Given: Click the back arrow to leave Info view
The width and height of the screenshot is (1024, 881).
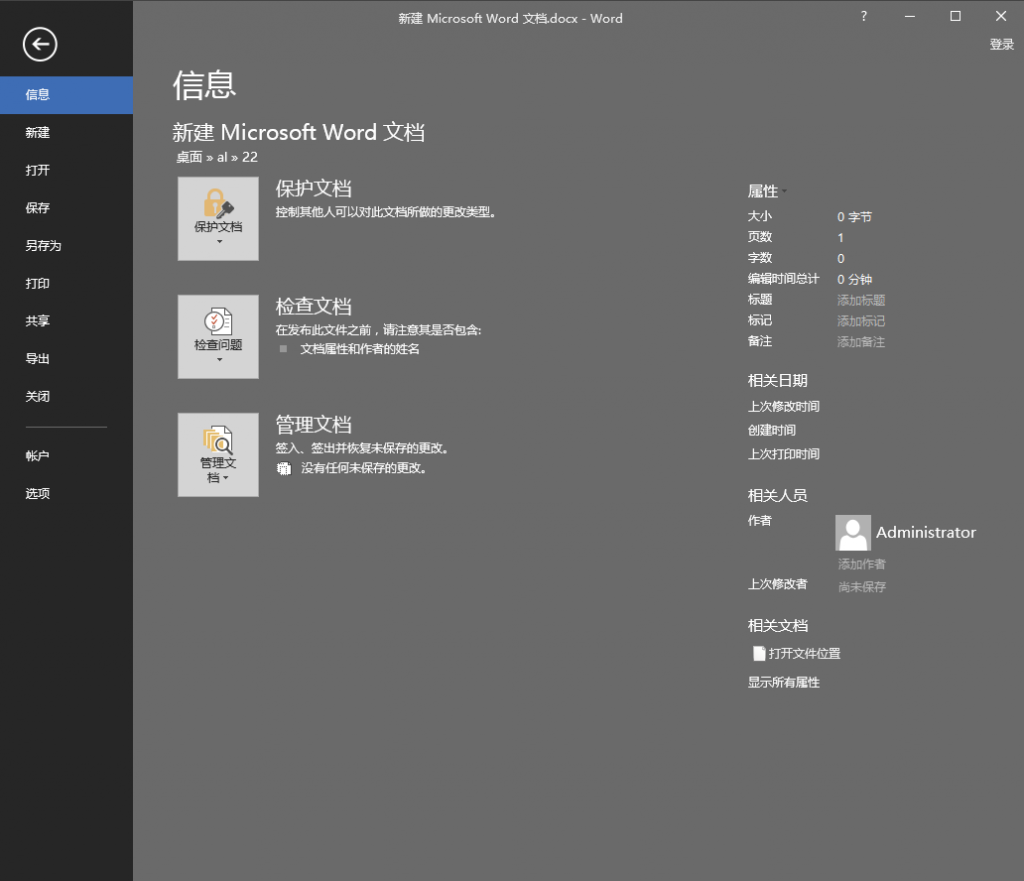Looking at the screenshot, I should tap(41, 44).
